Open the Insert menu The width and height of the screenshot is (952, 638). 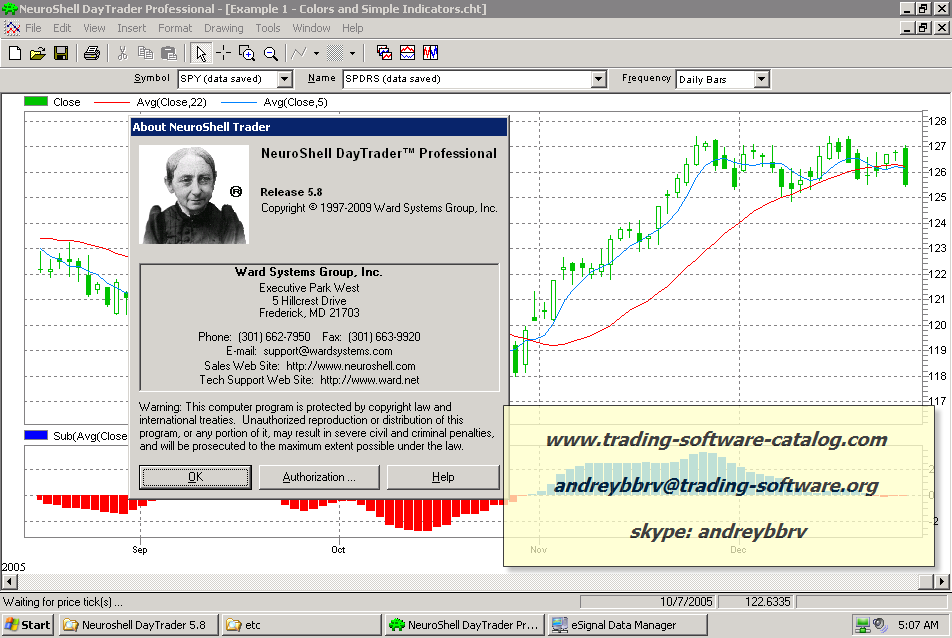(x=131, y=28)
